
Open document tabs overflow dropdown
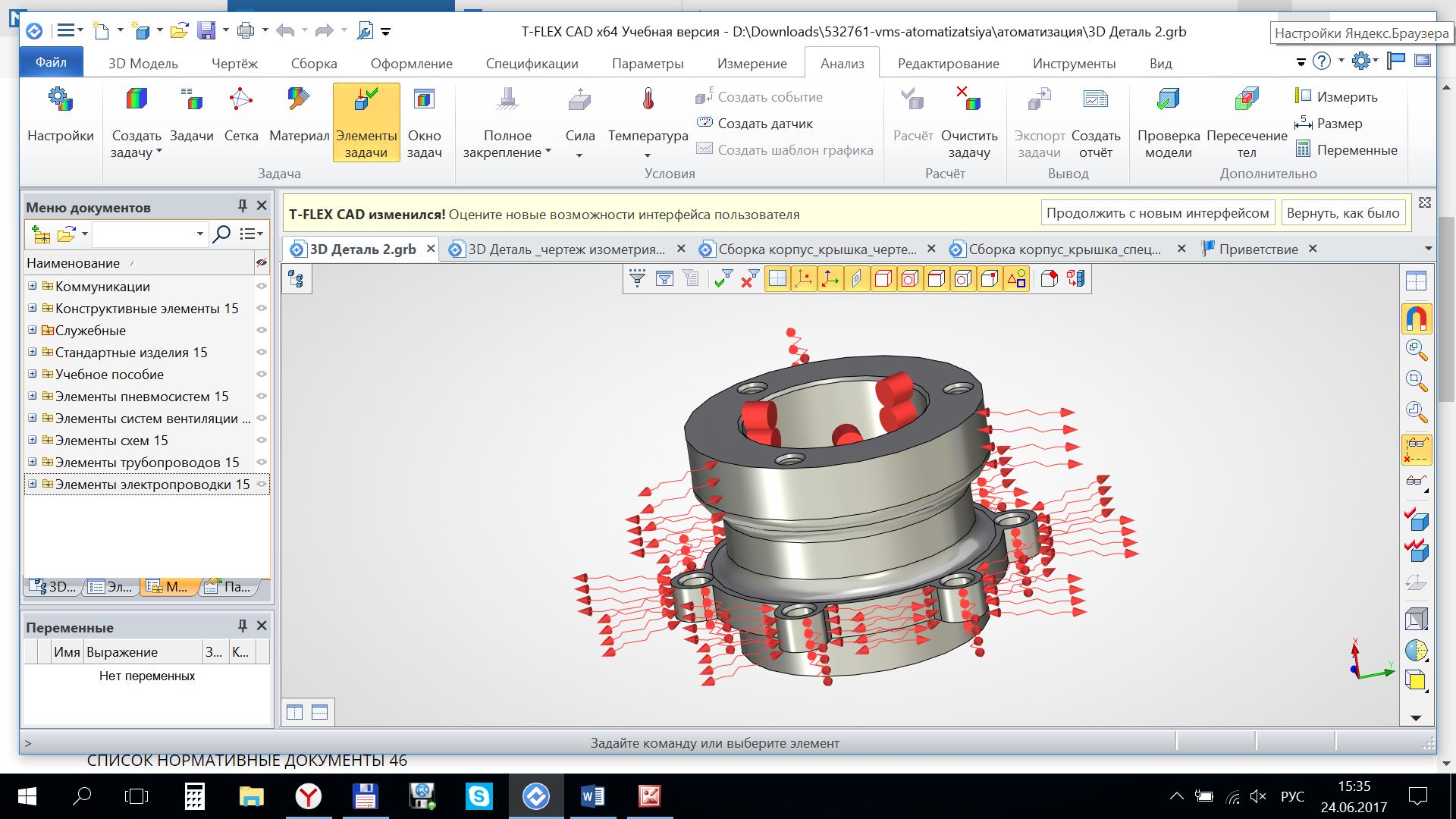point(1428,249)
